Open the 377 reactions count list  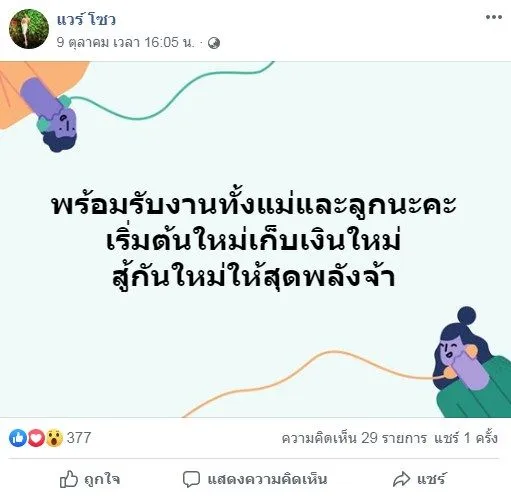tap(79, 438)
